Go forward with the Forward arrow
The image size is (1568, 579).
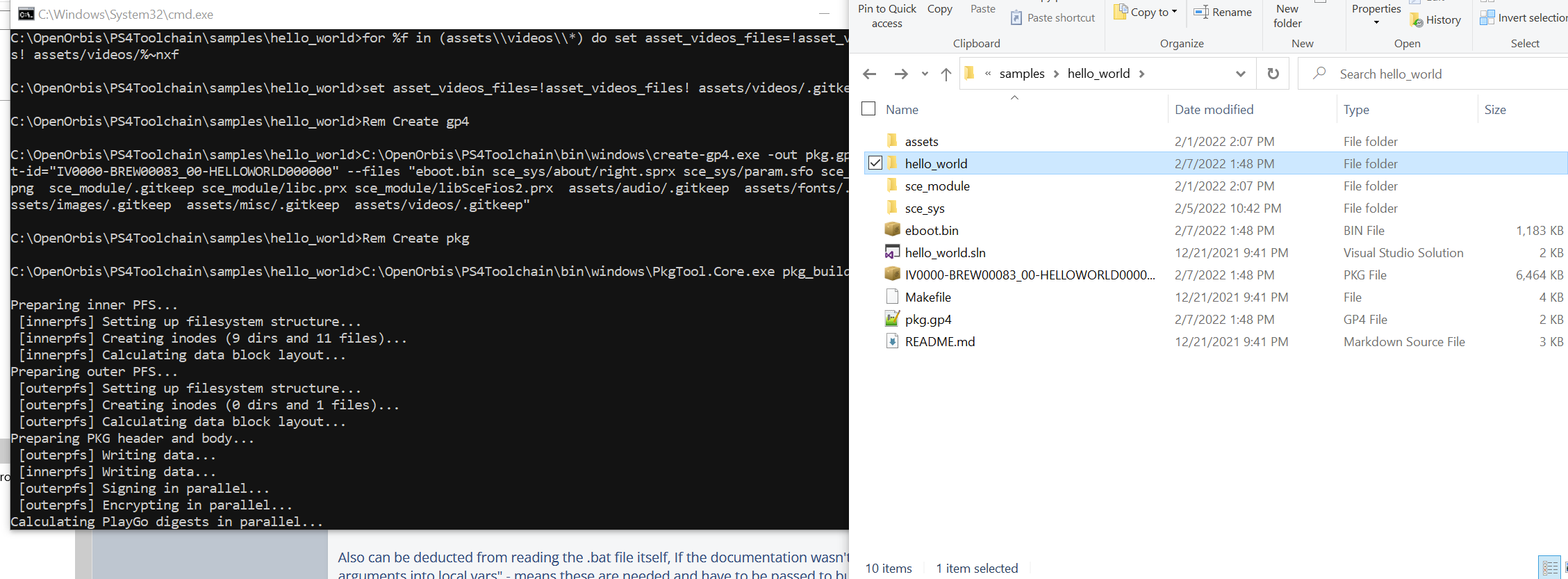(901, 74)
